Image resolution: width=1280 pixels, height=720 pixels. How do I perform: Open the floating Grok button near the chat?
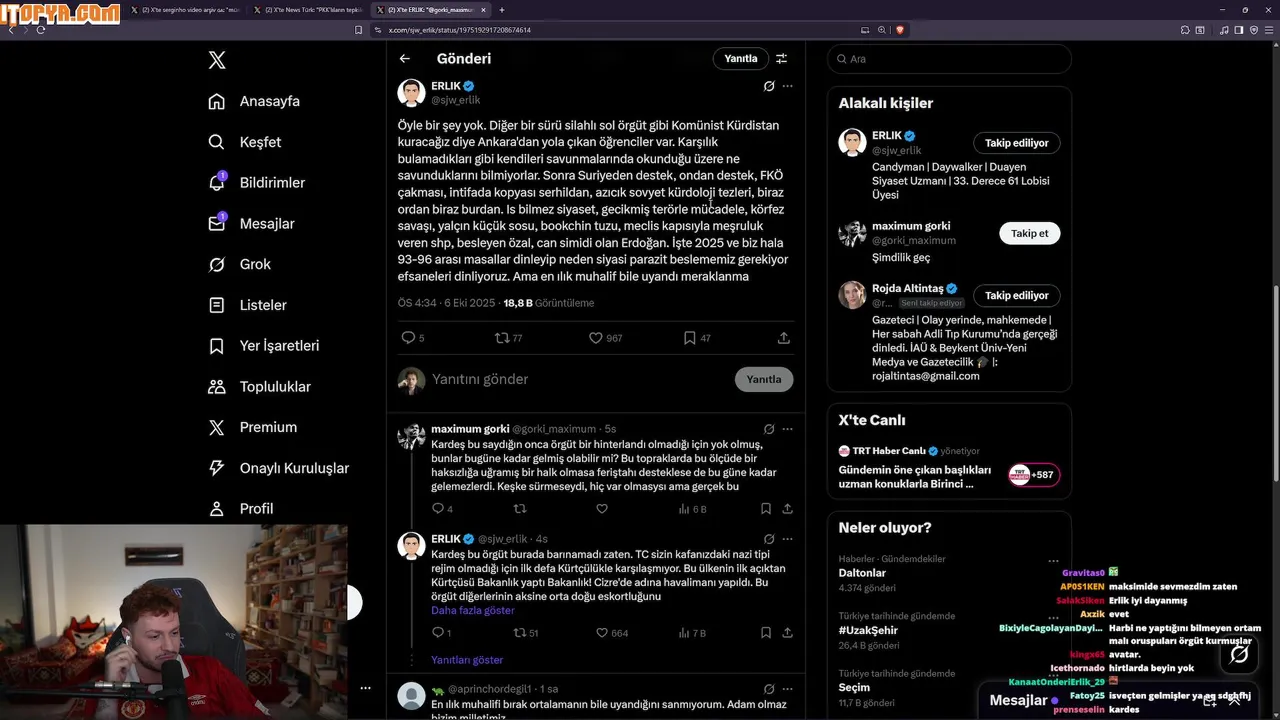(x=1240, y=654)
